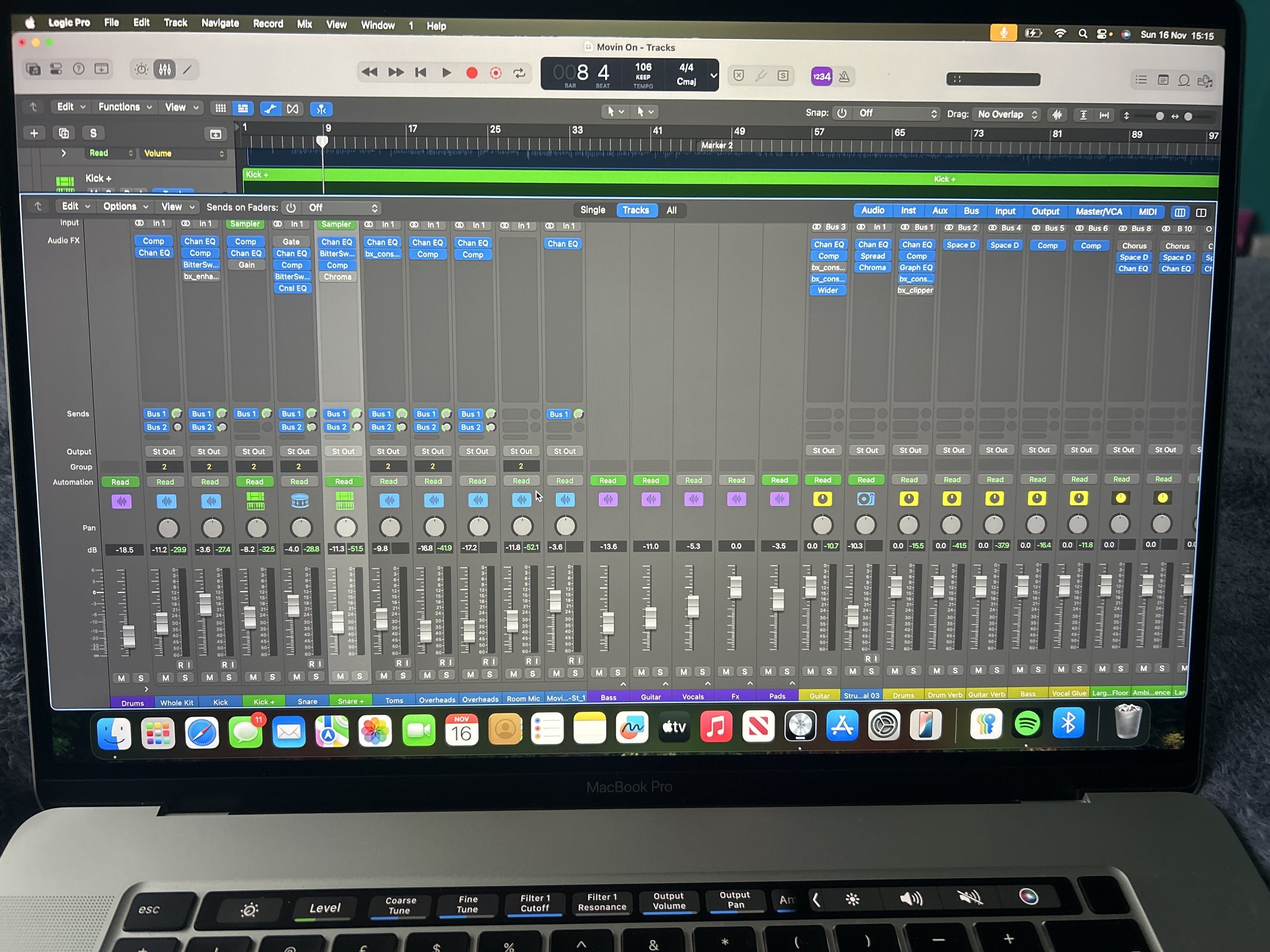1270x952 pixels.
Task: Solo the Toms channel strip
Action: coord(403,675)
